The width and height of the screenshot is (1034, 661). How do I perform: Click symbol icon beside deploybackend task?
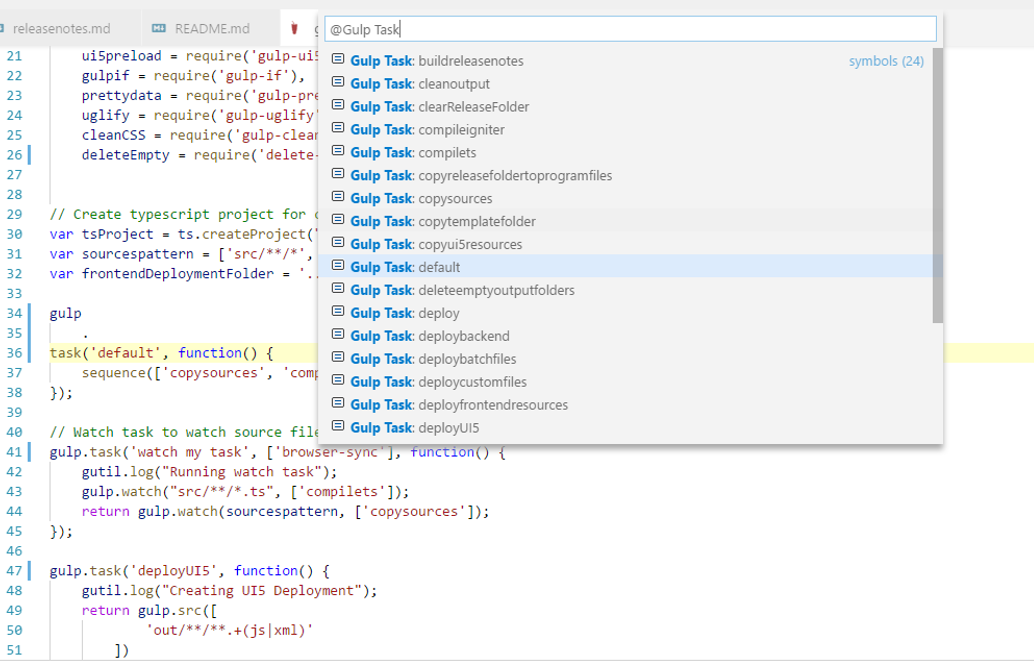(x=338, y=334)
